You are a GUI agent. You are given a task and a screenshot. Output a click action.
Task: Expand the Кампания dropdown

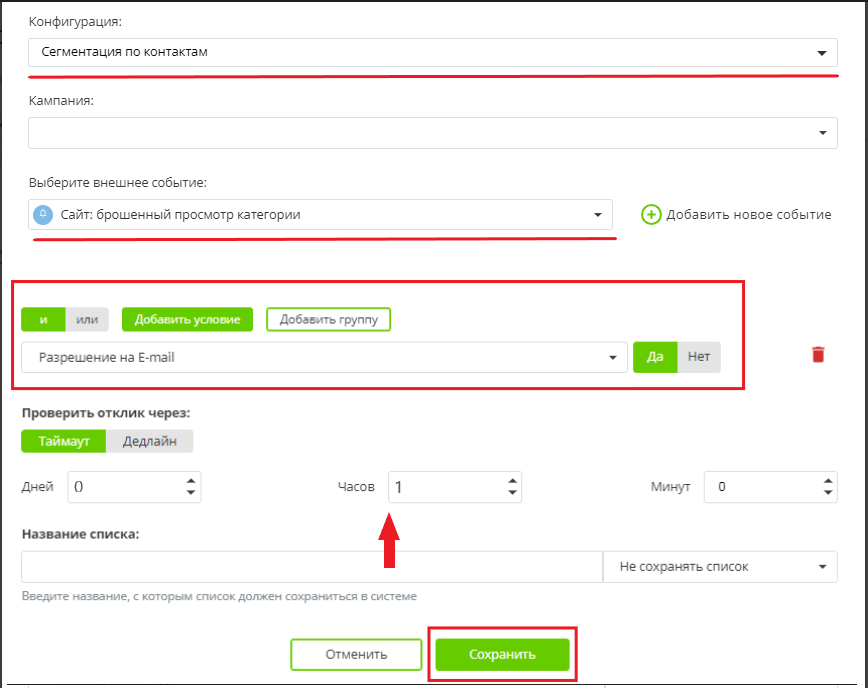click(x=432, y=133)
